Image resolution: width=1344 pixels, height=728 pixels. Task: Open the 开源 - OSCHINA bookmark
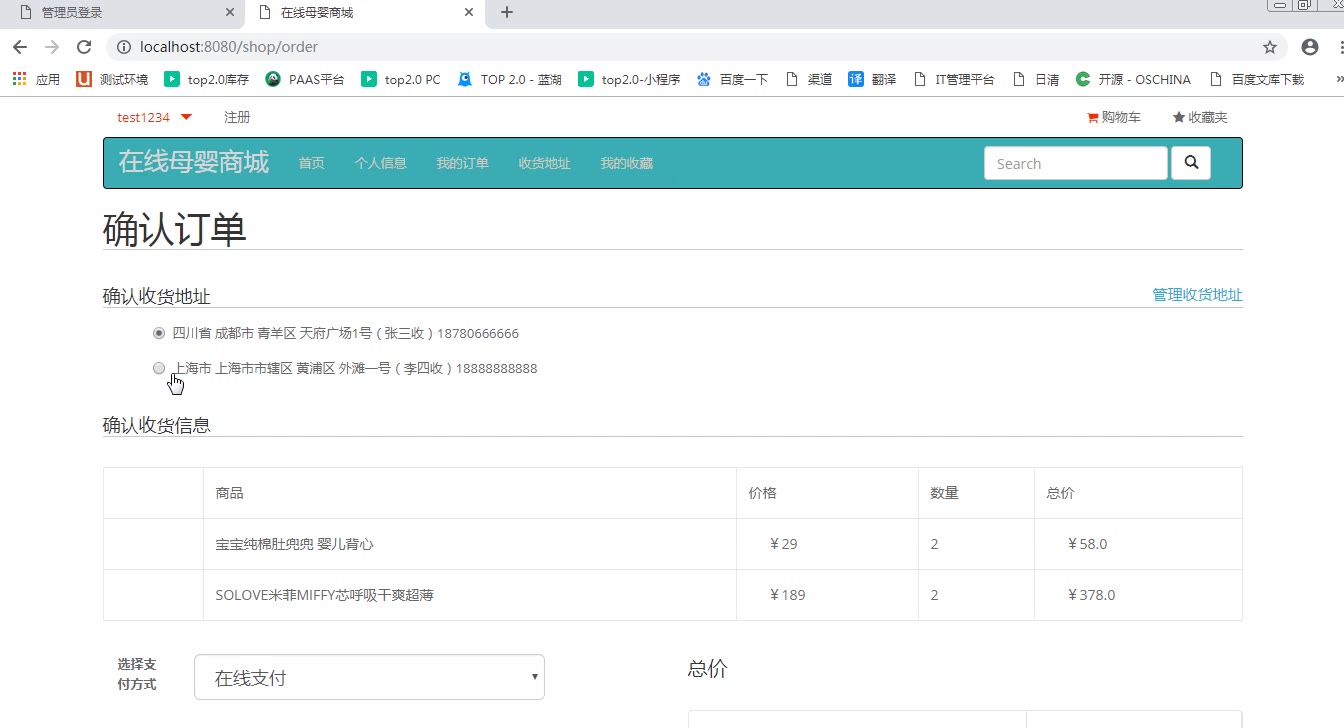point(1133,79)
